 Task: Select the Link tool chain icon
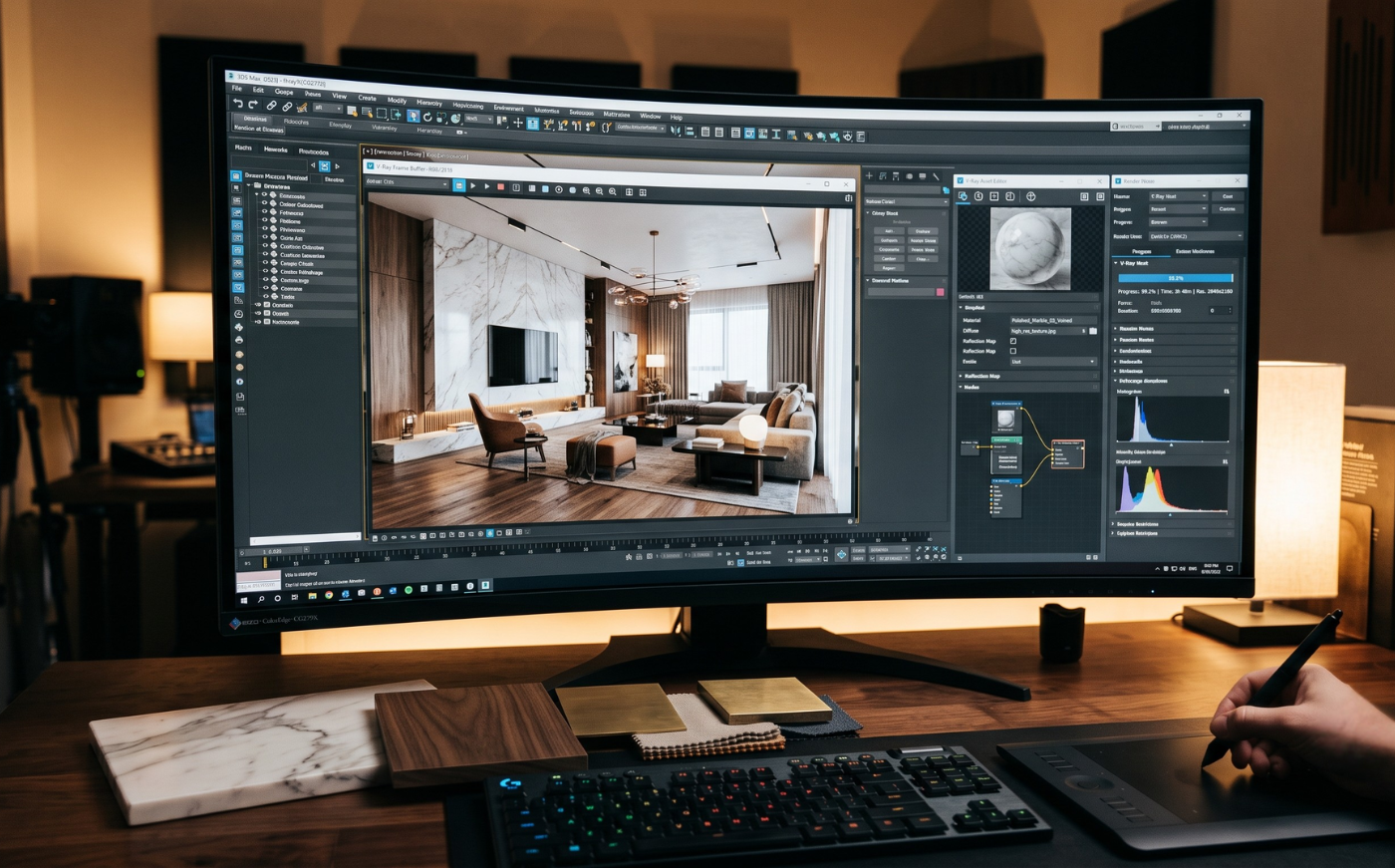click(x=271, y=105)
